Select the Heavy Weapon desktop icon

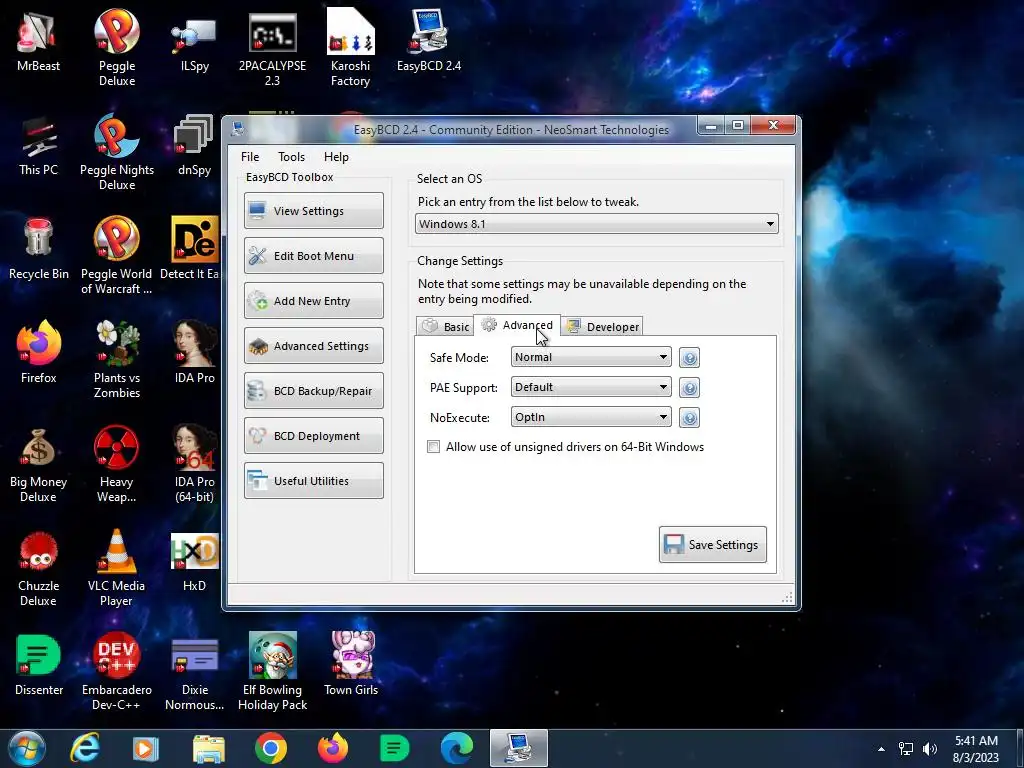point(117,463)
